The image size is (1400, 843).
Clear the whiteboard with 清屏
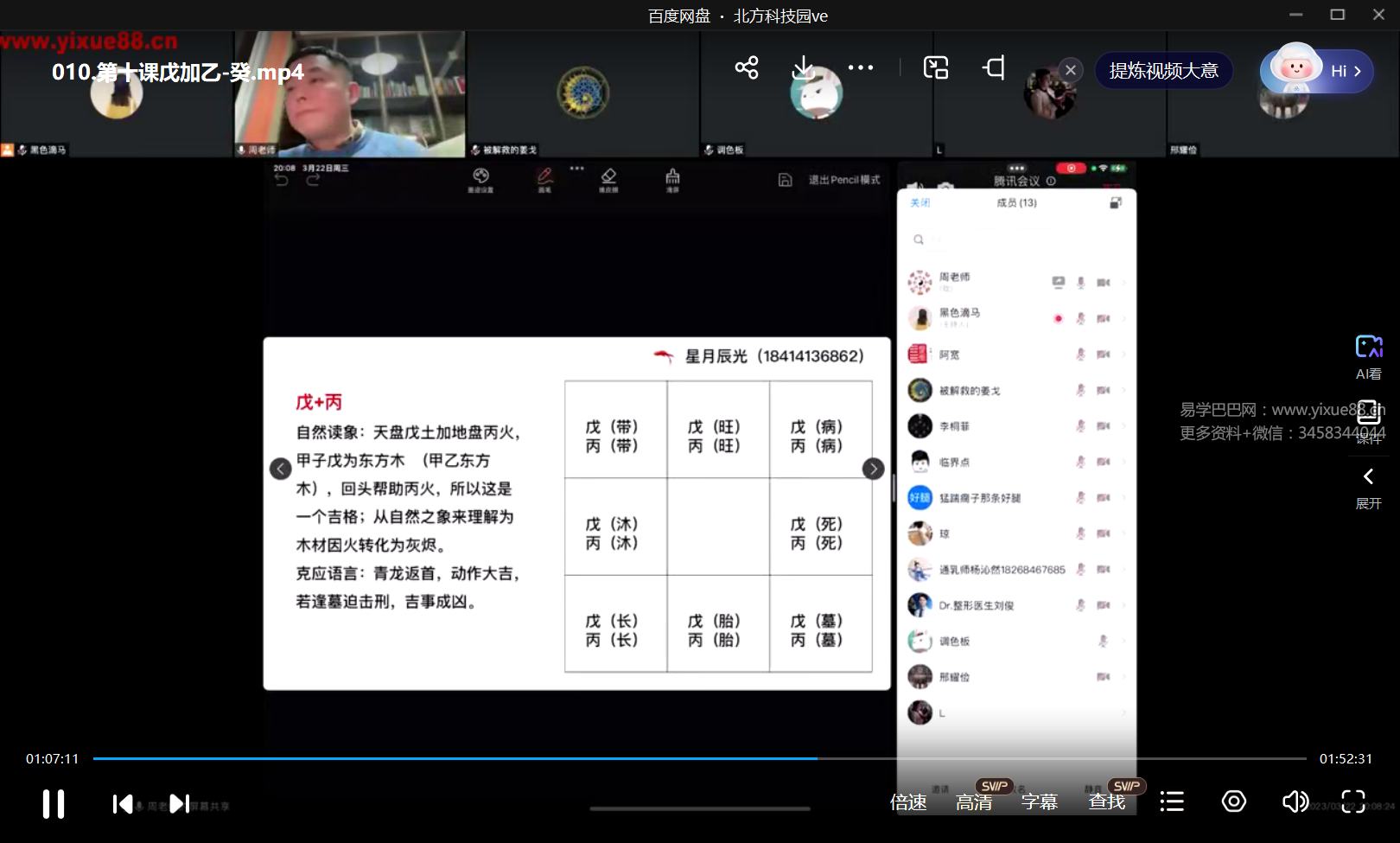point(672,180)
